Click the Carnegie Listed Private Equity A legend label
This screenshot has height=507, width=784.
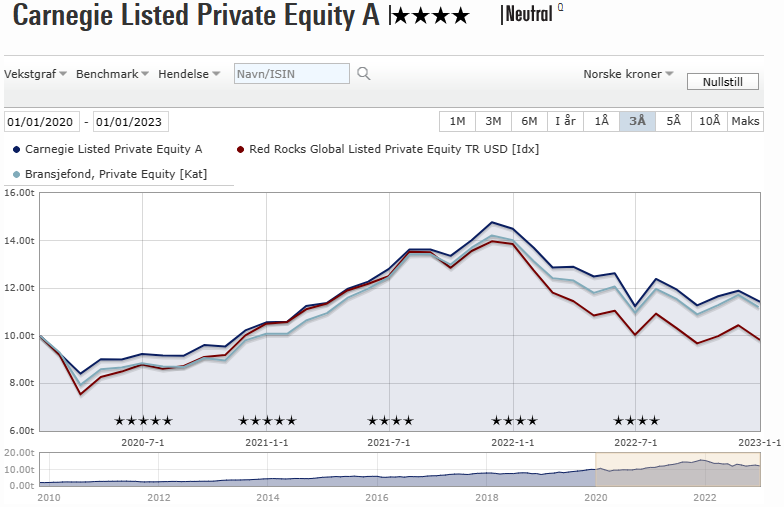click(x=114, y=149)
